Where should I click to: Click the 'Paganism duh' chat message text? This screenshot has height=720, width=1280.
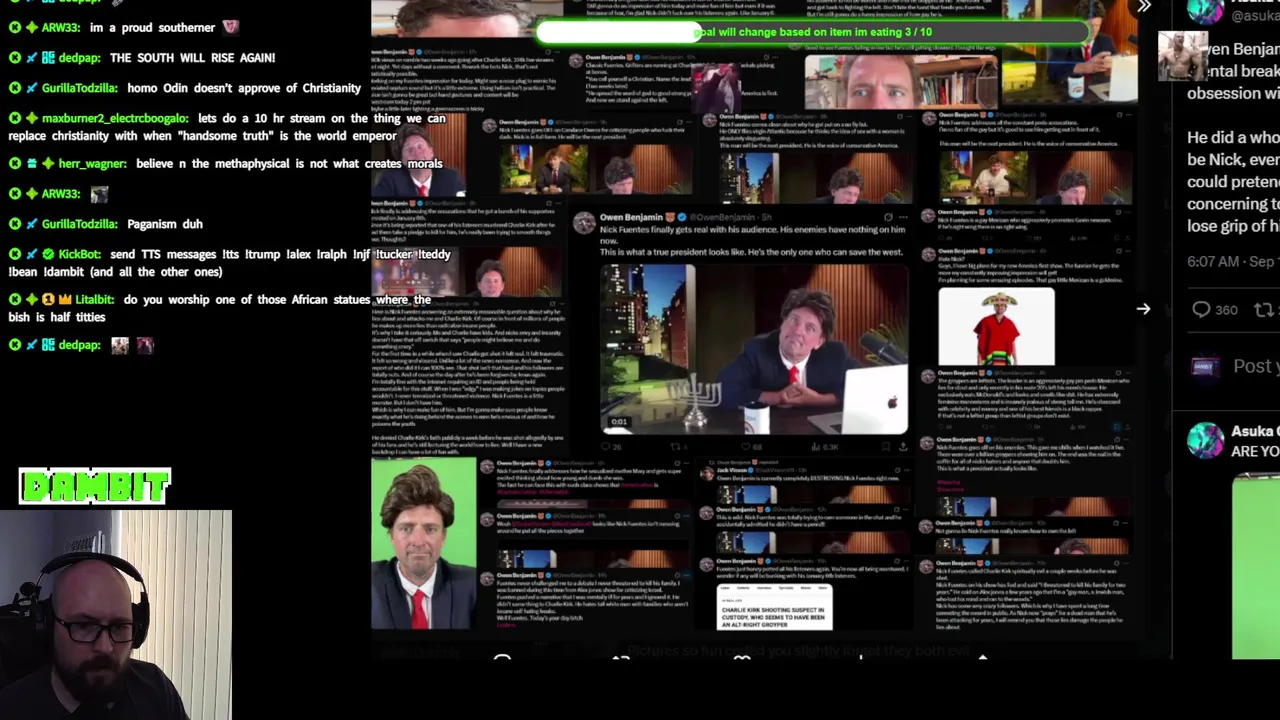click(x=164, y=224)
